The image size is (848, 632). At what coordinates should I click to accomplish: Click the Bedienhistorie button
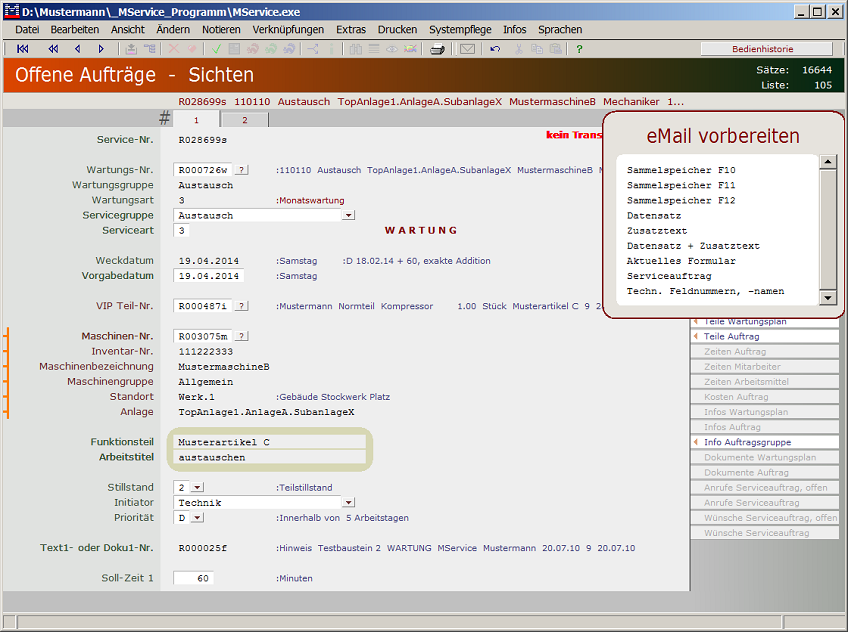coord(766,49)
